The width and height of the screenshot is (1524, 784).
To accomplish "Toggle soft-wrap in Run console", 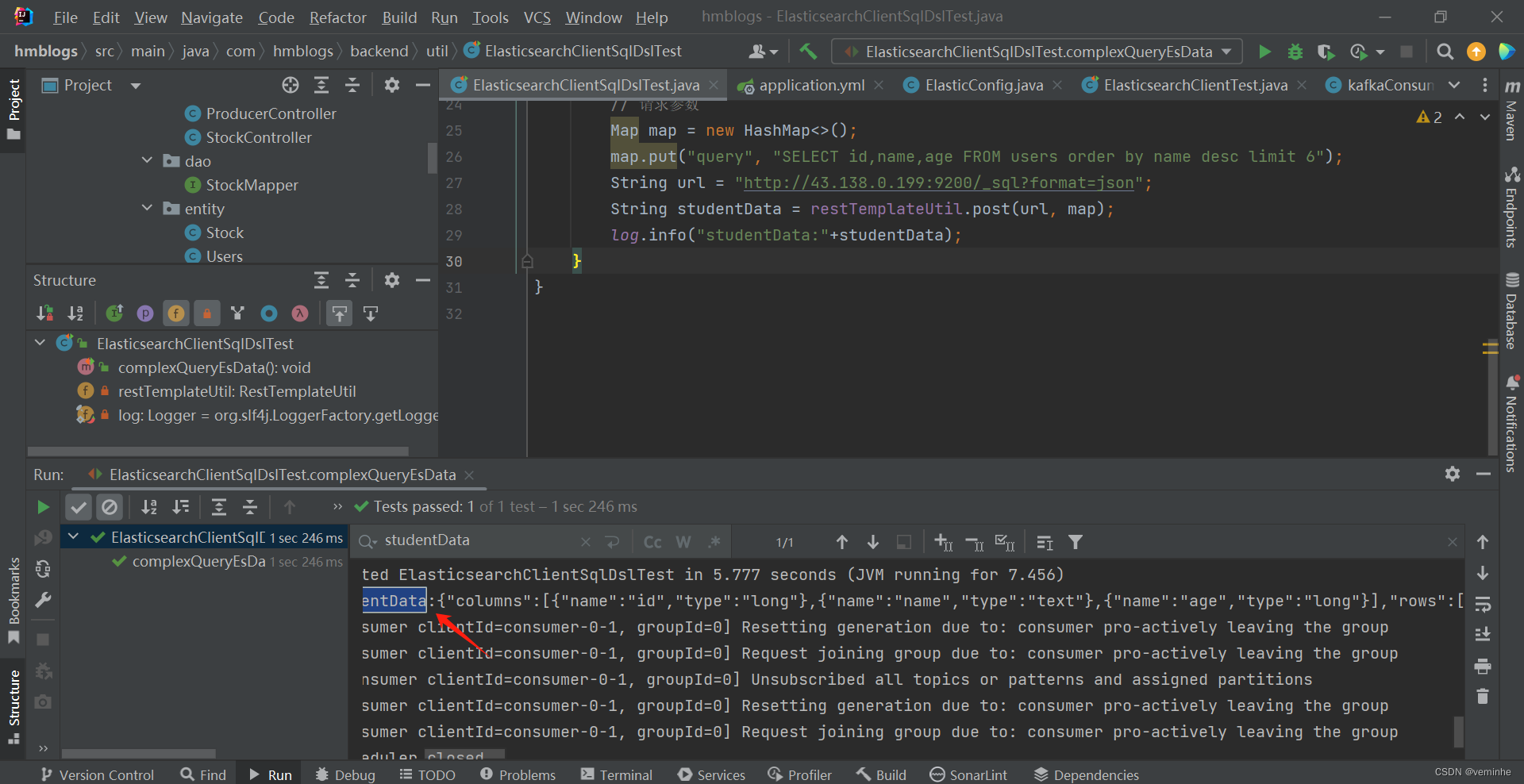I will [1482, 605].
